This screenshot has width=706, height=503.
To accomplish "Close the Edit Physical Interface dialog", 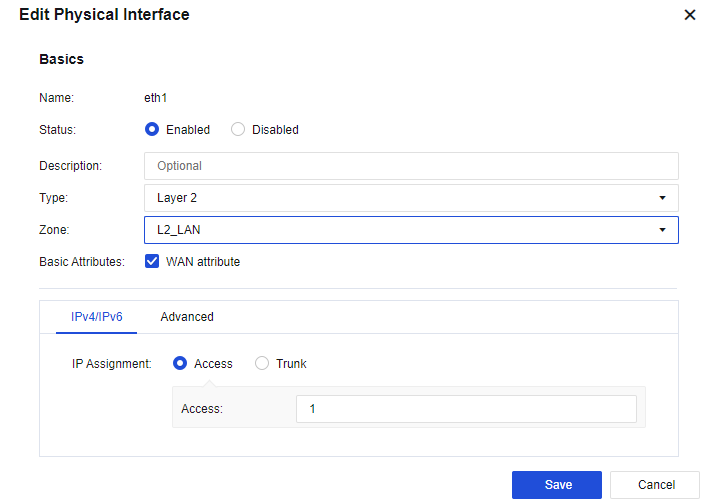I will tap(689, 15).
